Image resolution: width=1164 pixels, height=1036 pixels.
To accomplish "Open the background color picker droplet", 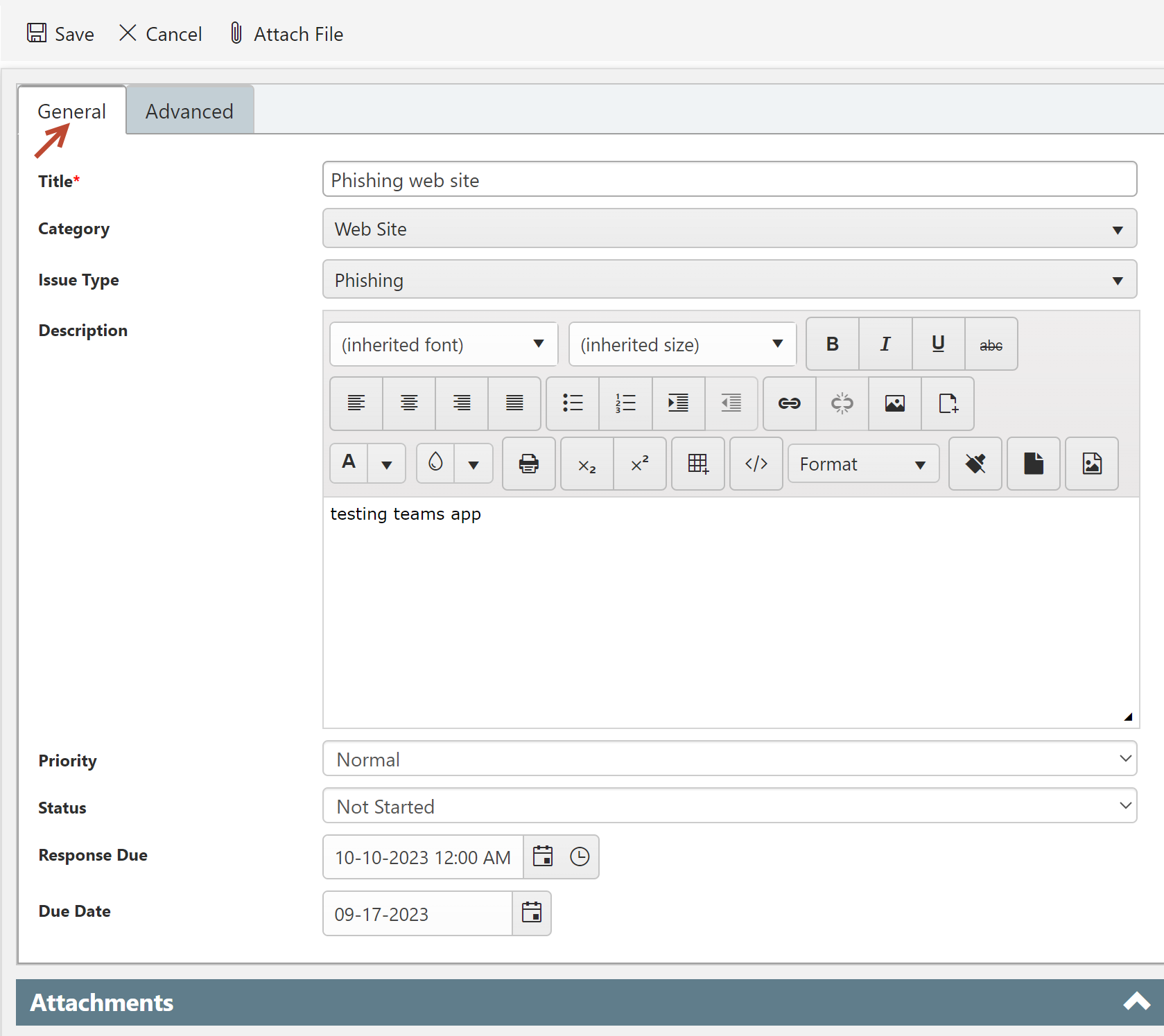I will 435,462.
